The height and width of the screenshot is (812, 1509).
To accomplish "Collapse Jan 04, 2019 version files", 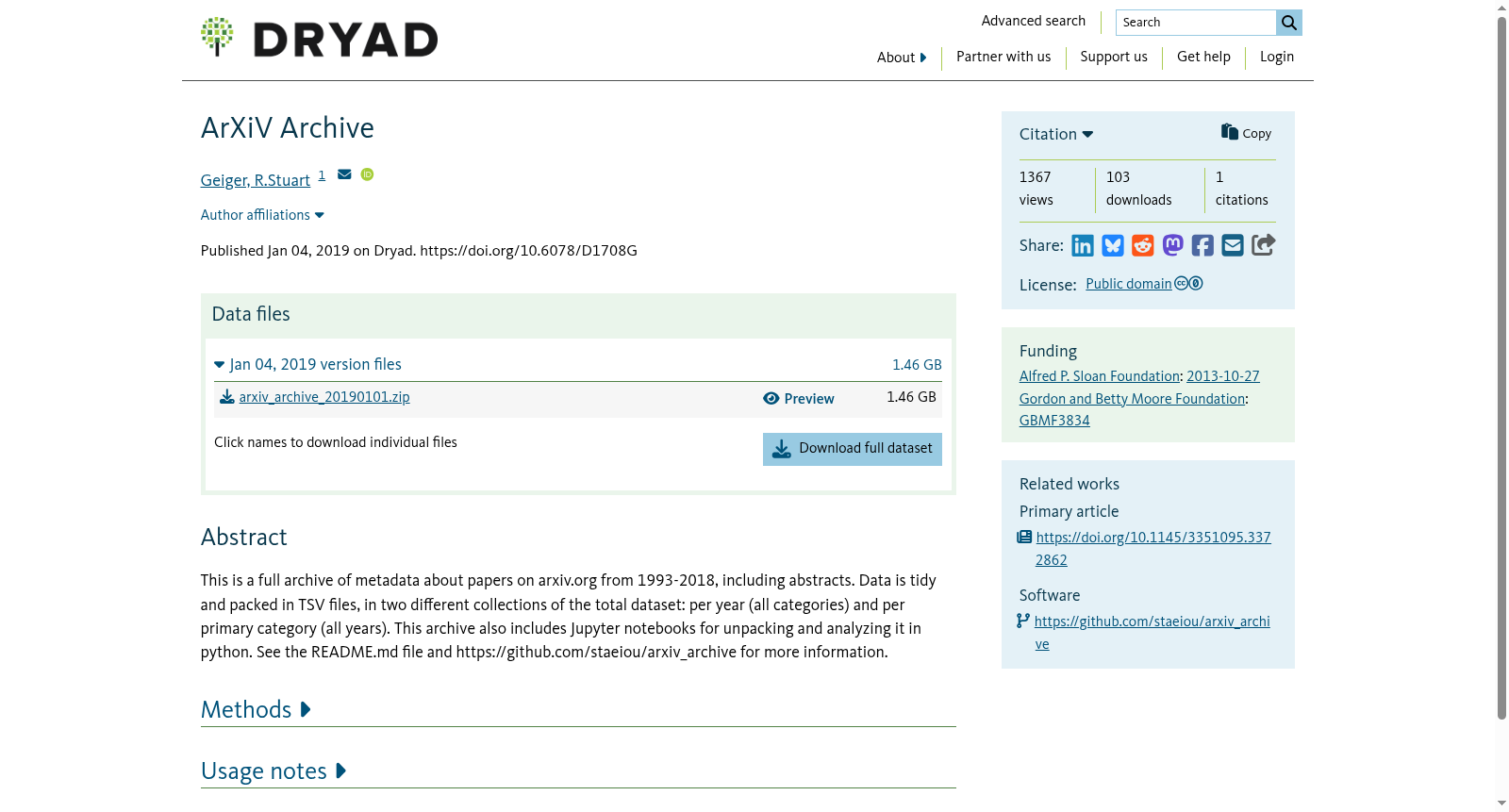I will tap(307, 364).
